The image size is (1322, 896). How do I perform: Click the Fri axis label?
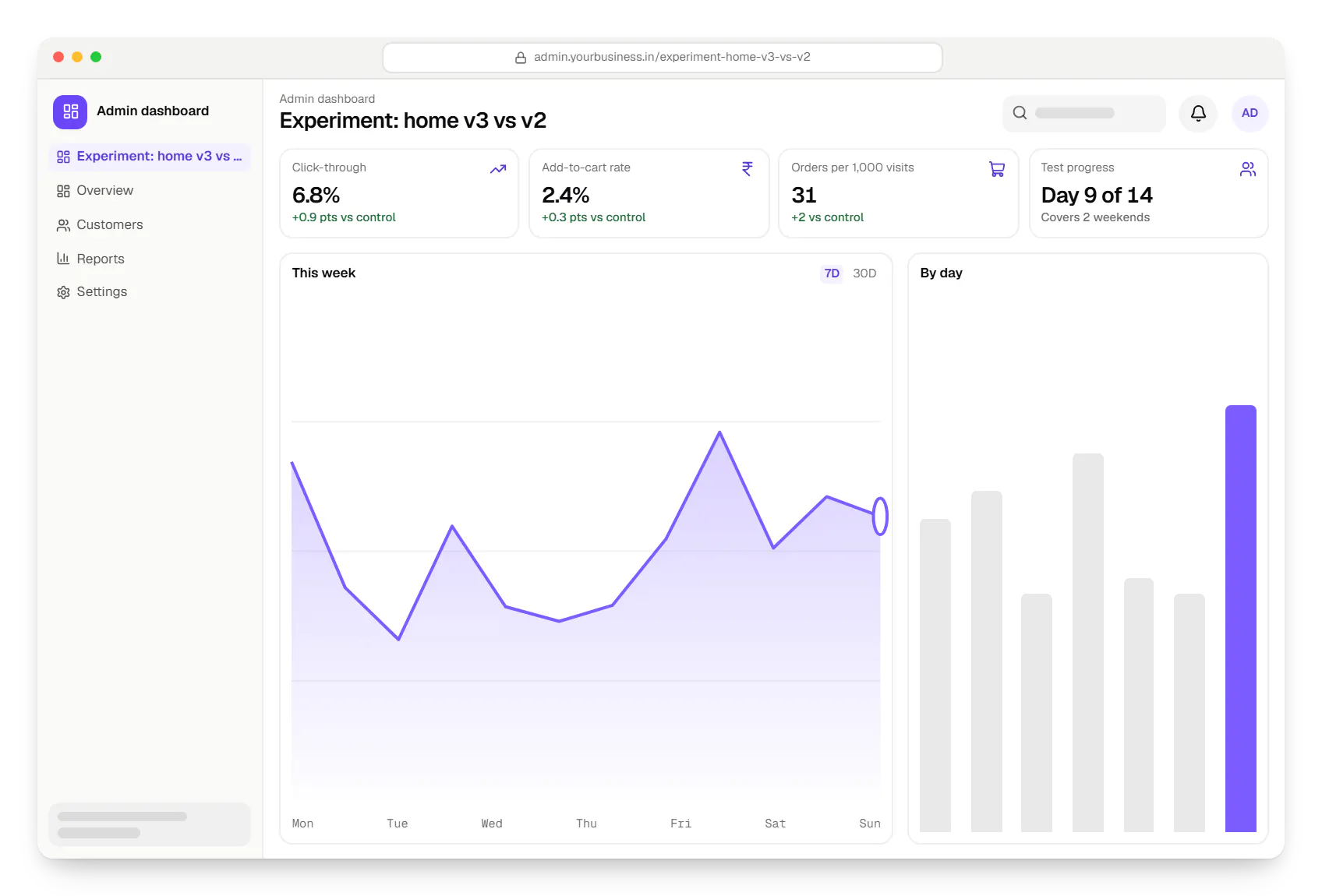[680, 824]
